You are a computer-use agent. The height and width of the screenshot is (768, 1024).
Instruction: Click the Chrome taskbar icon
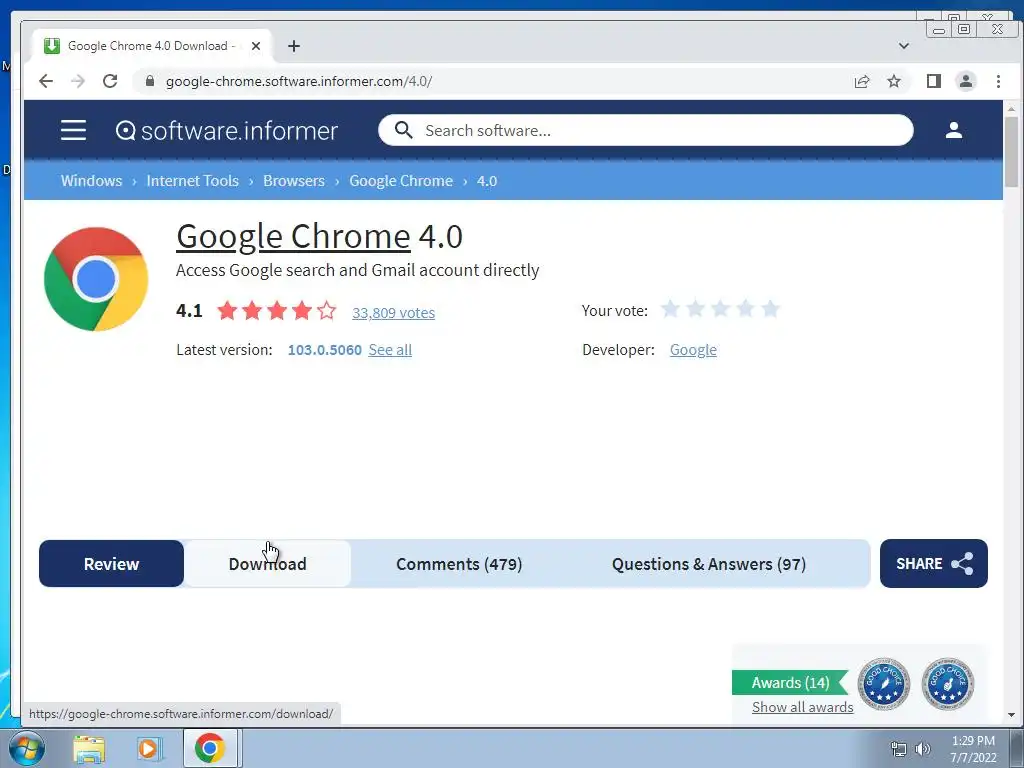(x=210, y=748)
